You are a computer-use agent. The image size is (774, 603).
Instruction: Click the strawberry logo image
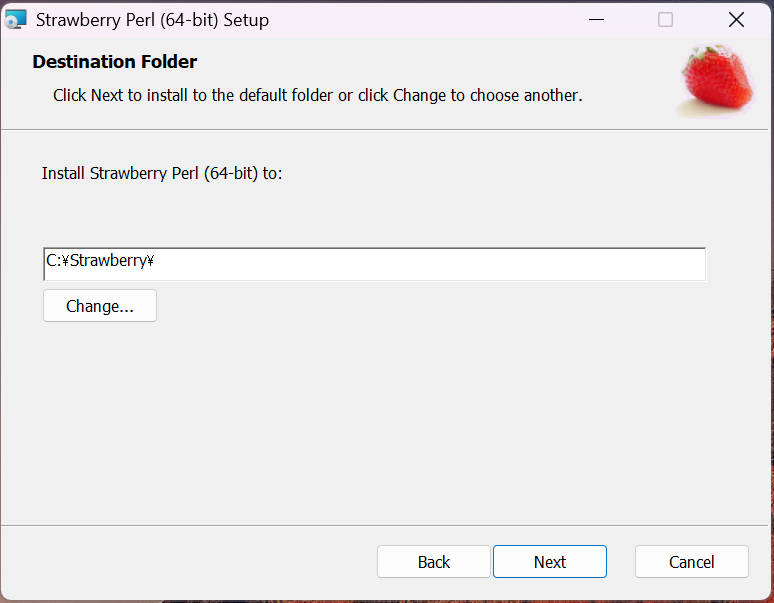click(715, 80)
